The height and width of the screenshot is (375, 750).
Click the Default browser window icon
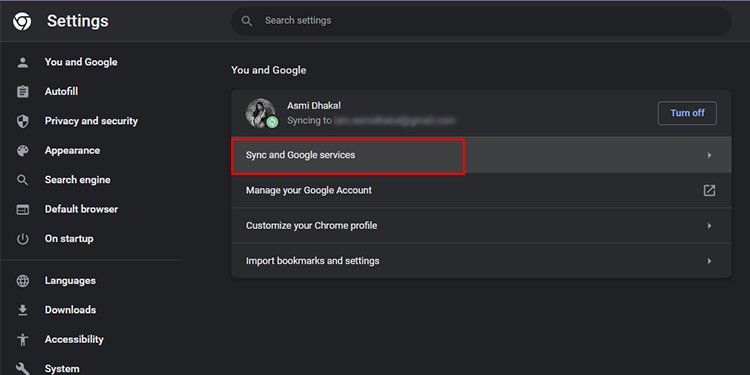coord(22,210)
